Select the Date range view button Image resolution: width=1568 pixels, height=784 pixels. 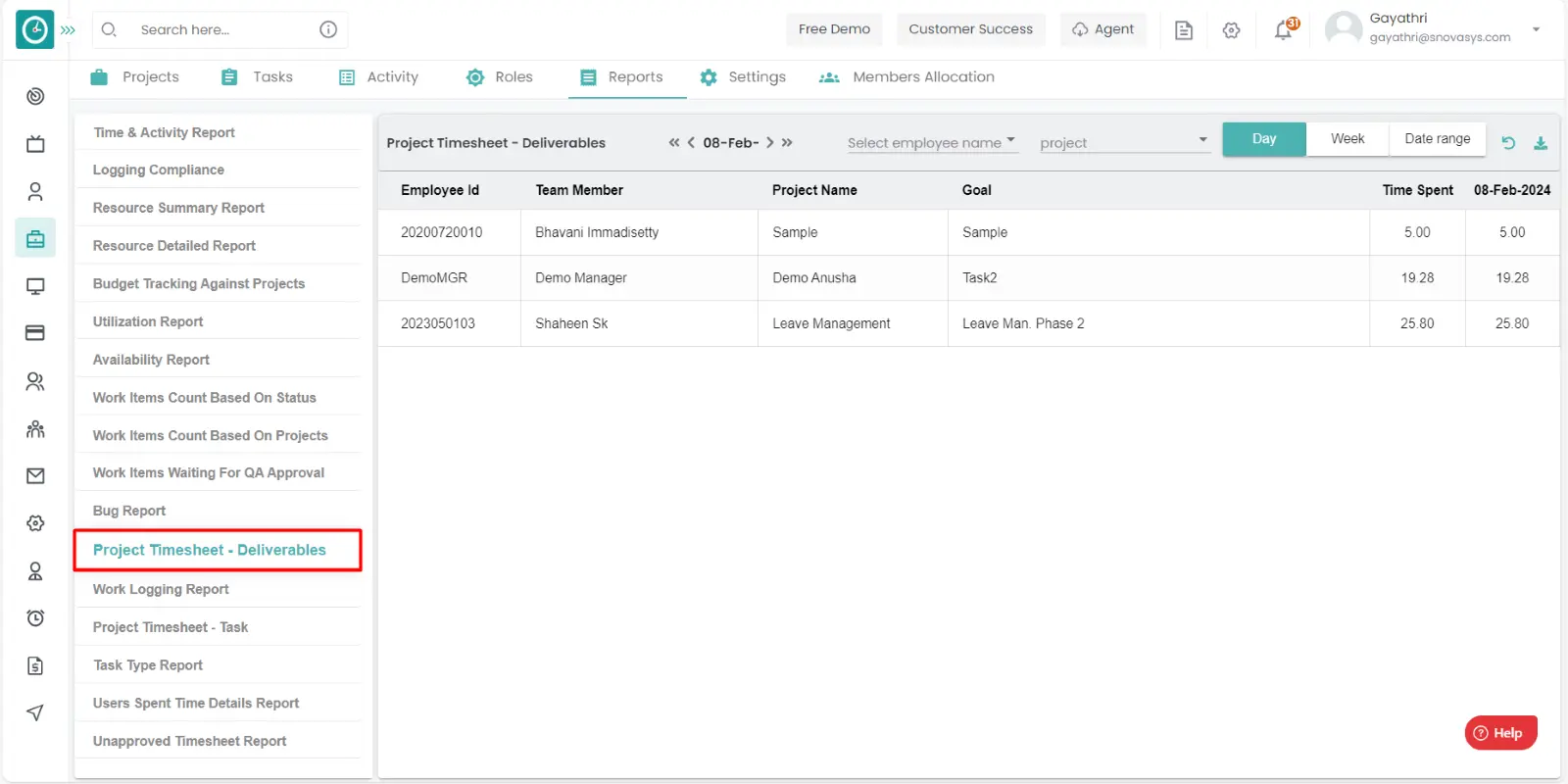(1438, 139)
